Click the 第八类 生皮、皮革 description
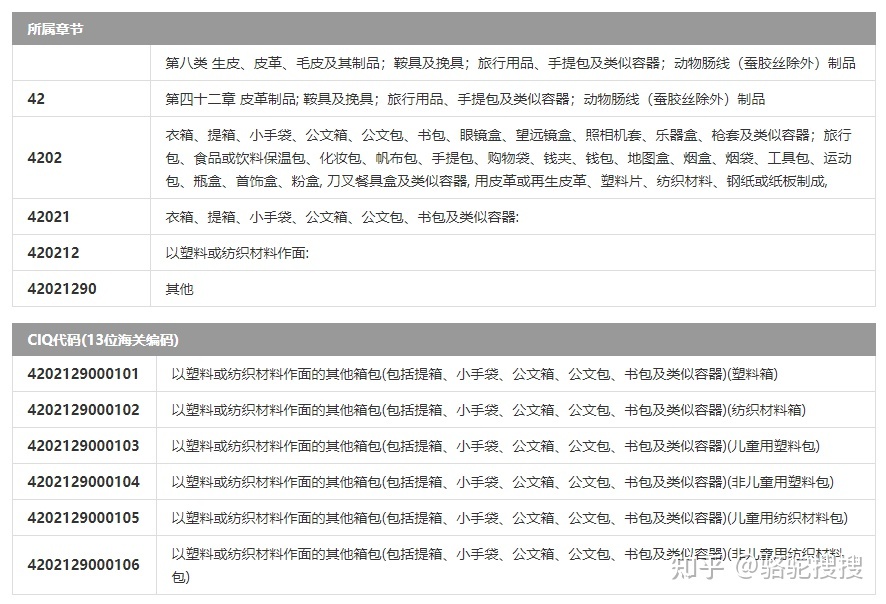 [x=510, y=63]
